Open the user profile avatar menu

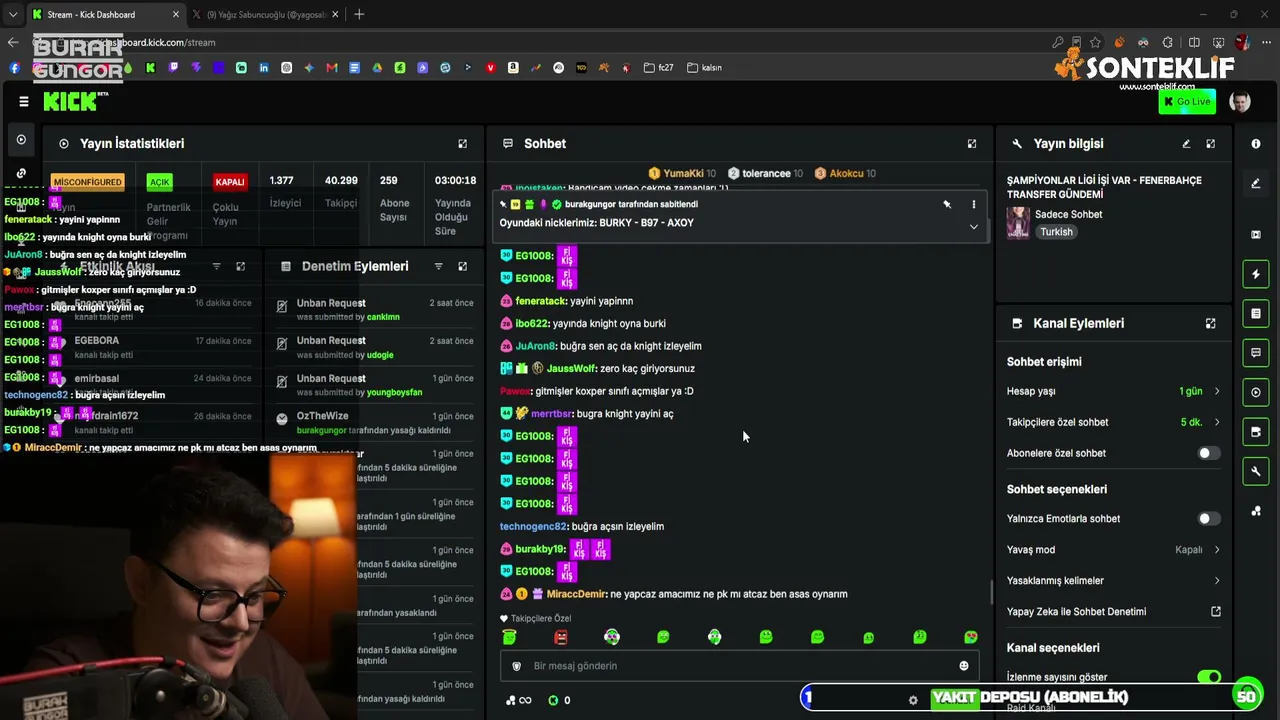point(1240,102)
